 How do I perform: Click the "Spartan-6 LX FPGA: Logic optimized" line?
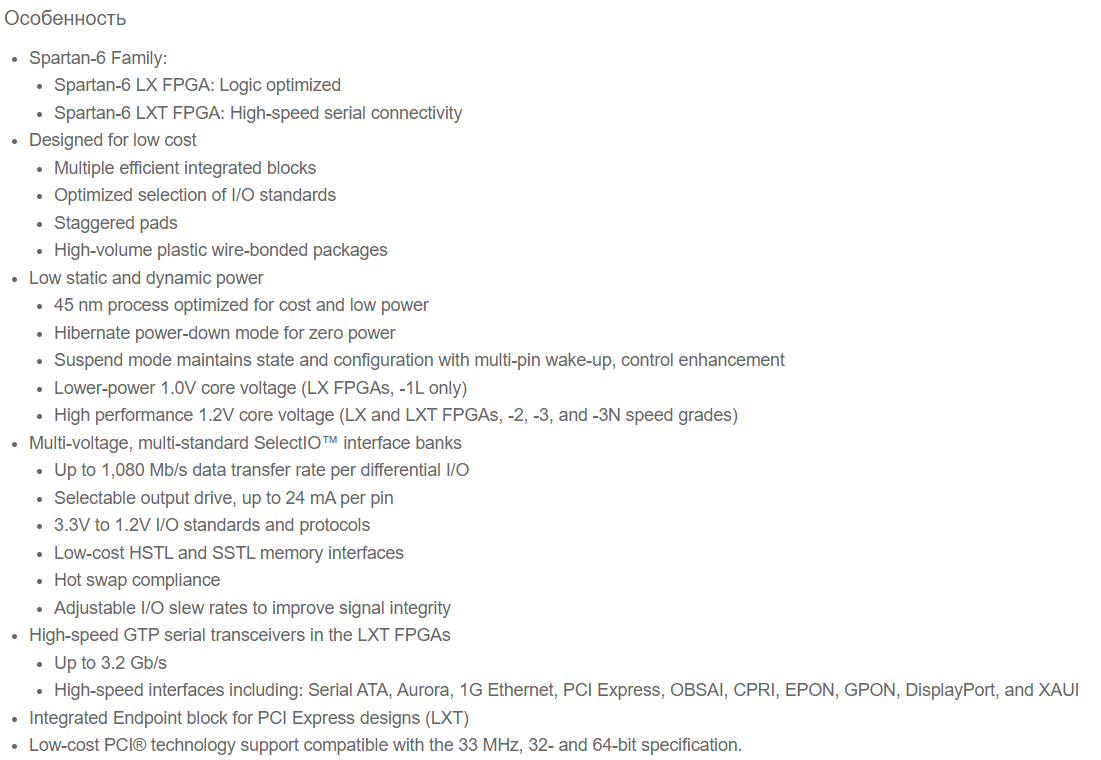coord(197,85)
